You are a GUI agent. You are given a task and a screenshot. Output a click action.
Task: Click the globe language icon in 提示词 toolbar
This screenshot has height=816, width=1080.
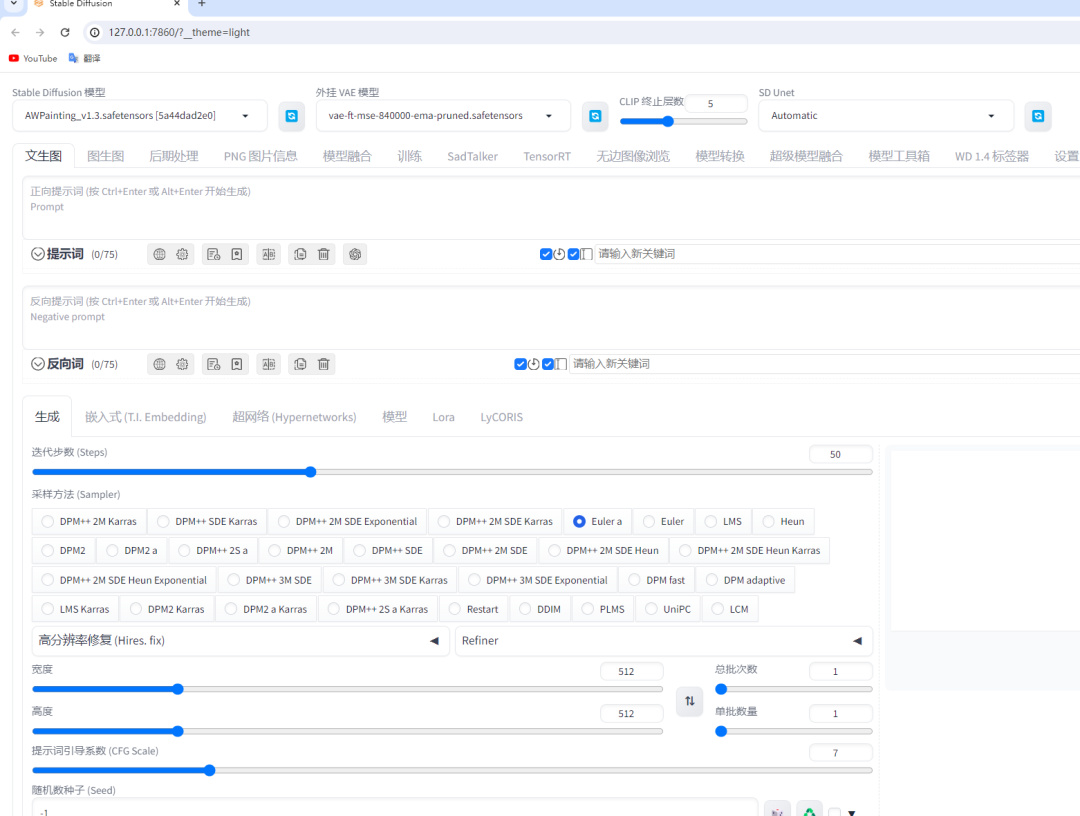(159, 254)
